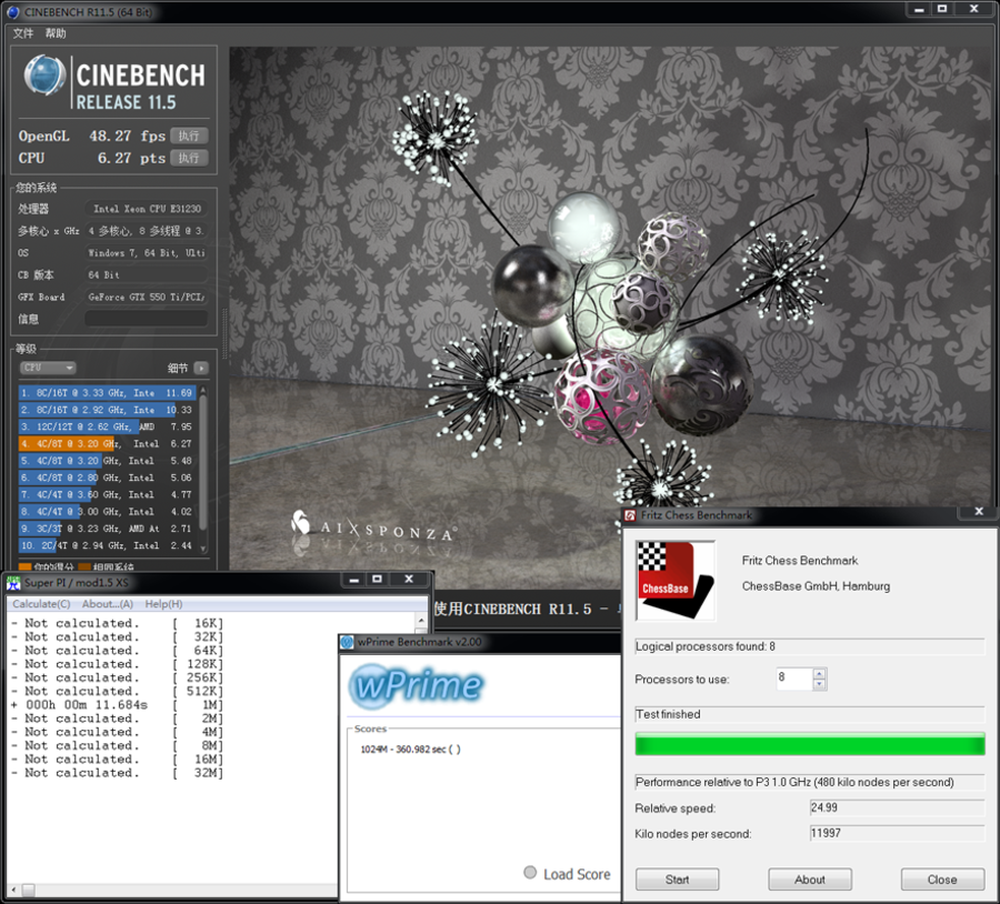
Task: Click the Super PI title bar icon
Action: click(x=14, y=582)
